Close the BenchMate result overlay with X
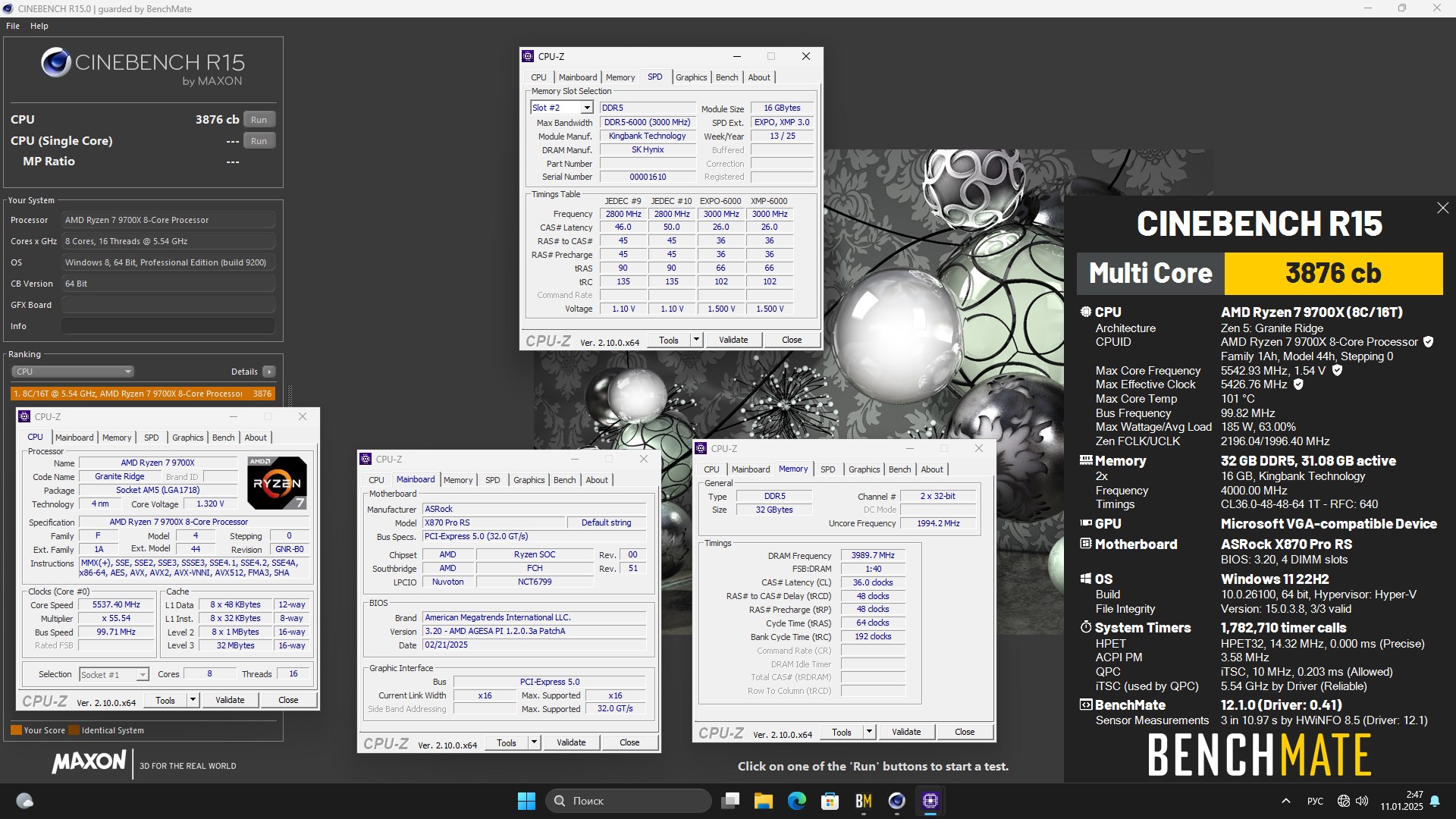Image resolution: width=1456 pixels, height=819 pixels. coord(1442,208)
